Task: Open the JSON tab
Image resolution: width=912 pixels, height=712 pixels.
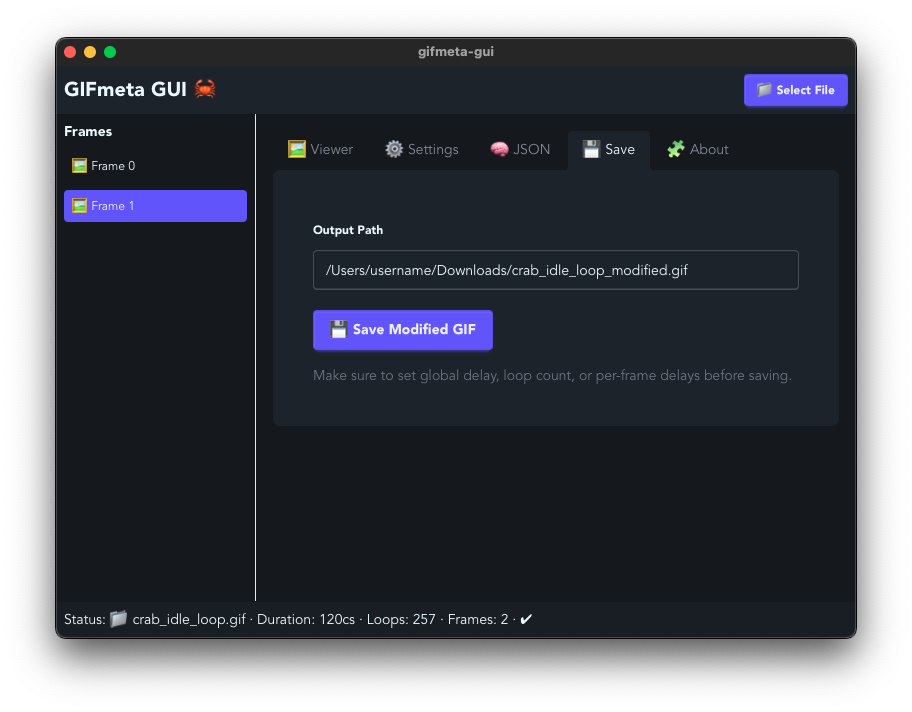Action: point(520,148)
